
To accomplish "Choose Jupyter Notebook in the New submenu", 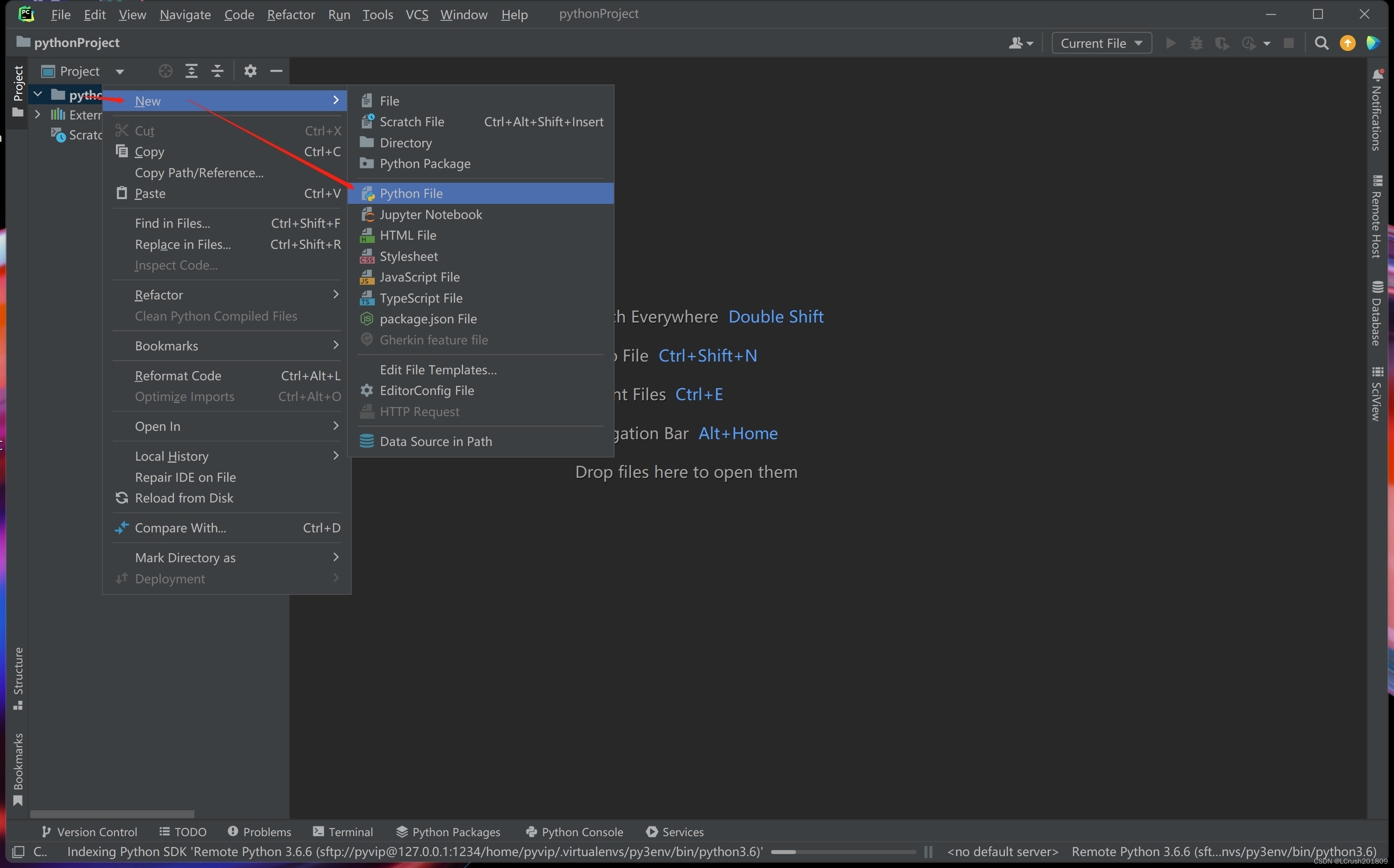I will [x=431, y=214].
